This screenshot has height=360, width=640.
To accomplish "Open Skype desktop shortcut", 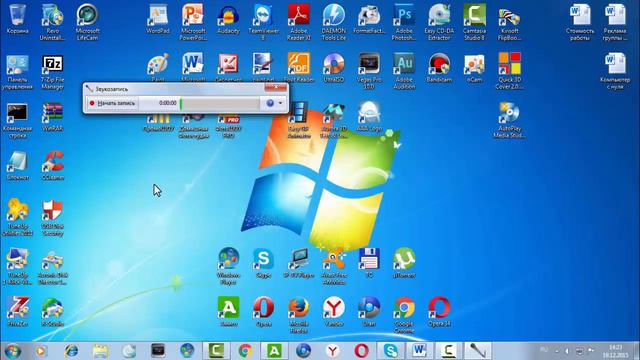I will pos(263,263).
